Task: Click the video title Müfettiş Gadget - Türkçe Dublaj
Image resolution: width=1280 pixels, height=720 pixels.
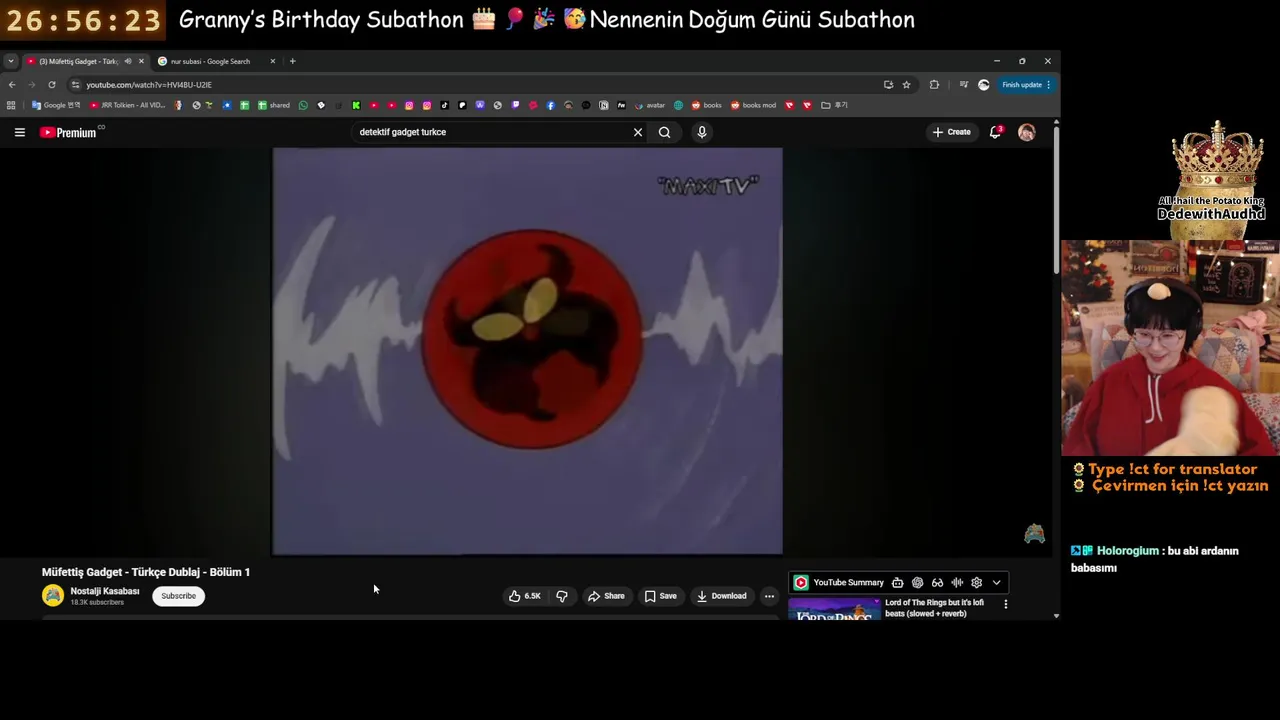Action: (146, 572)
